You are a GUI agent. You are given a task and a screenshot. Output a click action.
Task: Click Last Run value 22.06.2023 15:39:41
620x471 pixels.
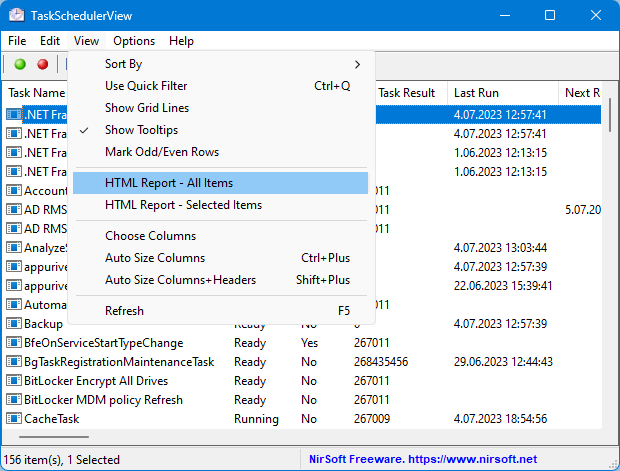pos(503,286)
